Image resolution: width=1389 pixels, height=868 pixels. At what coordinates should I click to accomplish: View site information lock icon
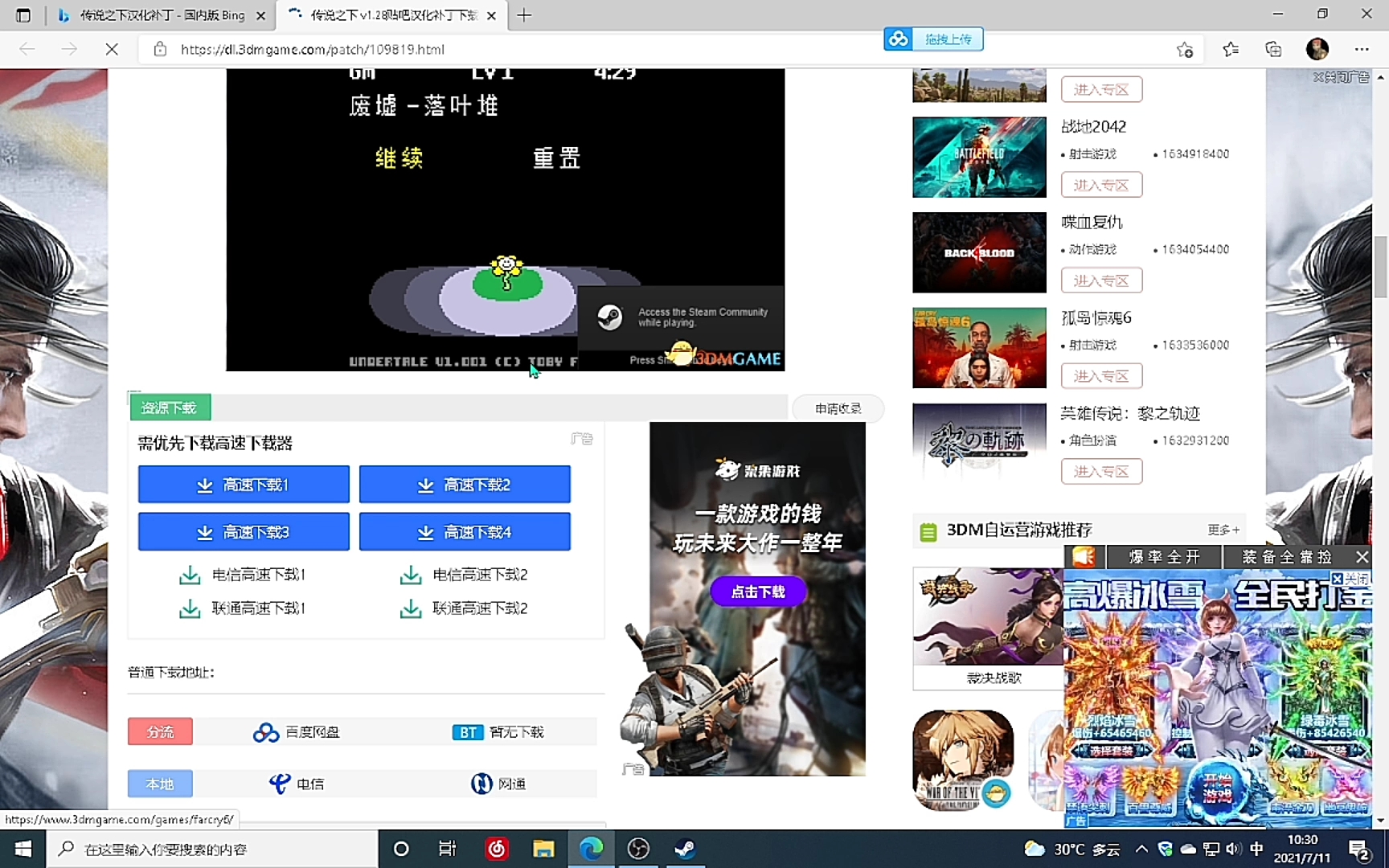(x=160, y=49)
